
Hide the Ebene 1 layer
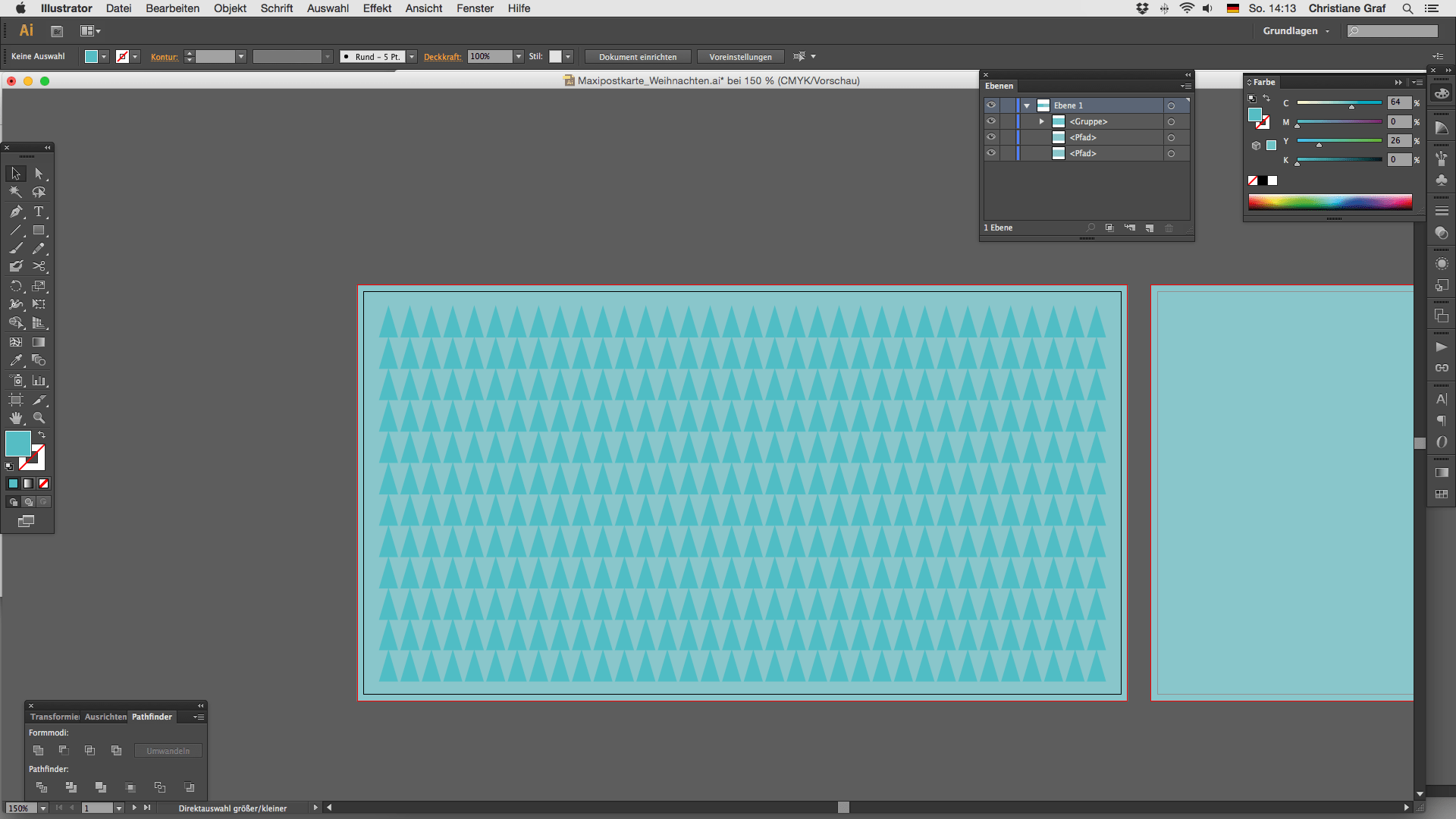[991, 105]
